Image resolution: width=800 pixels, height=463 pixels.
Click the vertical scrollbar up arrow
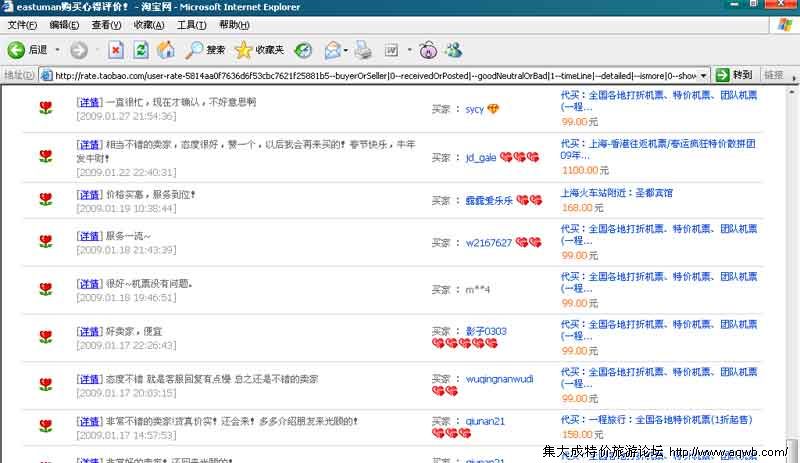click(791, 92)
